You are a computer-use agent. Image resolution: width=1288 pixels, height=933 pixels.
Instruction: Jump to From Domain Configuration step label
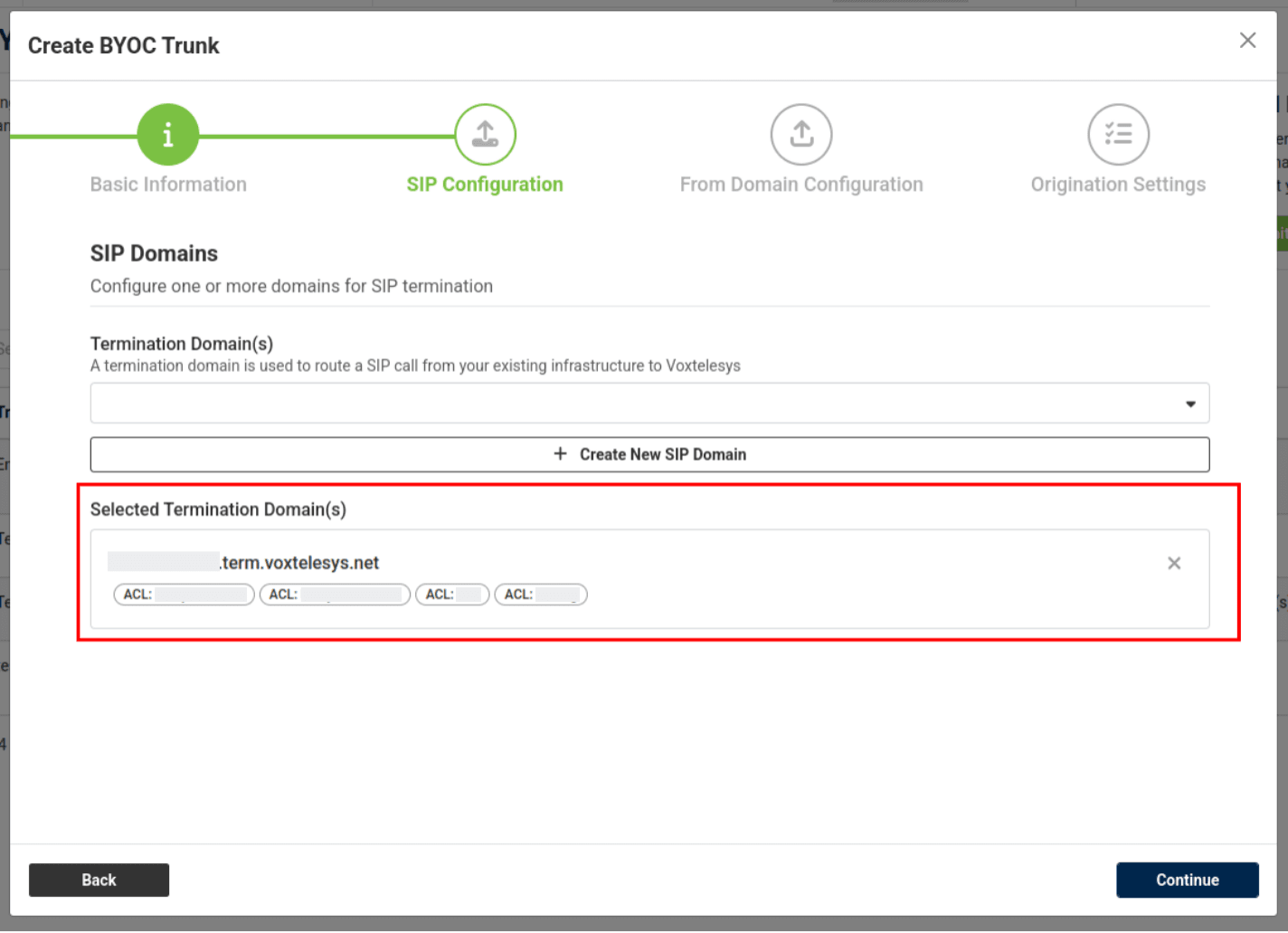[801, 185]
